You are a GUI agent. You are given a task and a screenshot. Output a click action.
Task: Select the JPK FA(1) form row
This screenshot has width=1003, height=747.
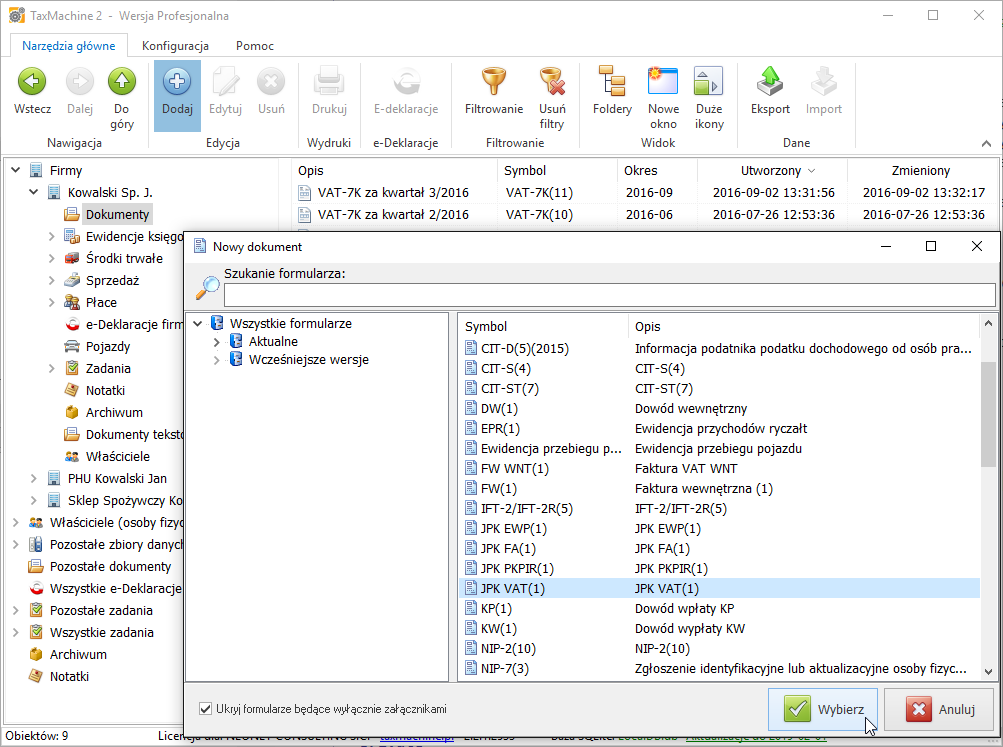coord(719,548)
